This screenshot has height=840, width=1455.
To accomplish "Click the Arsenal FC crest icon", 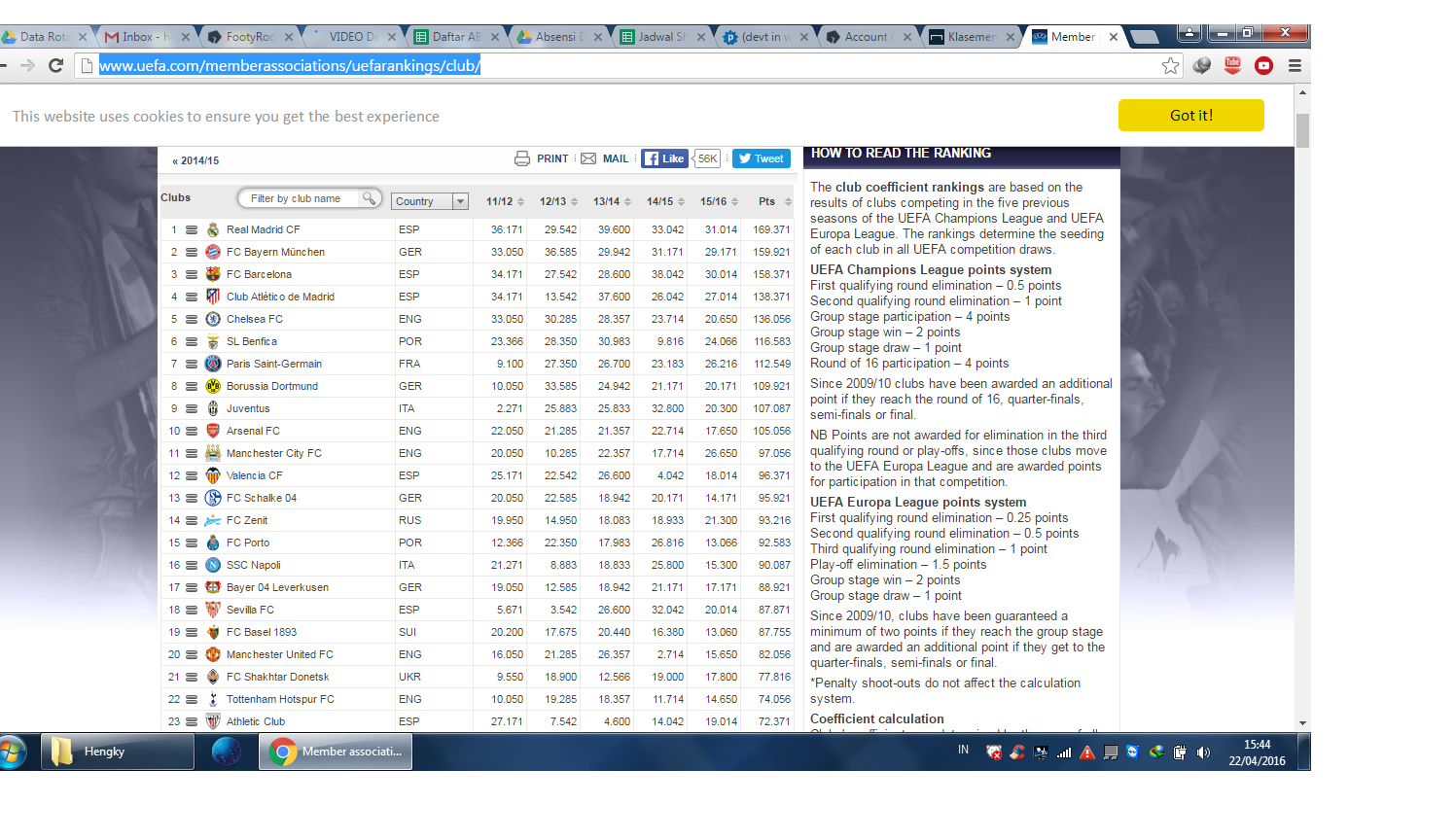I will pos(213,431).
